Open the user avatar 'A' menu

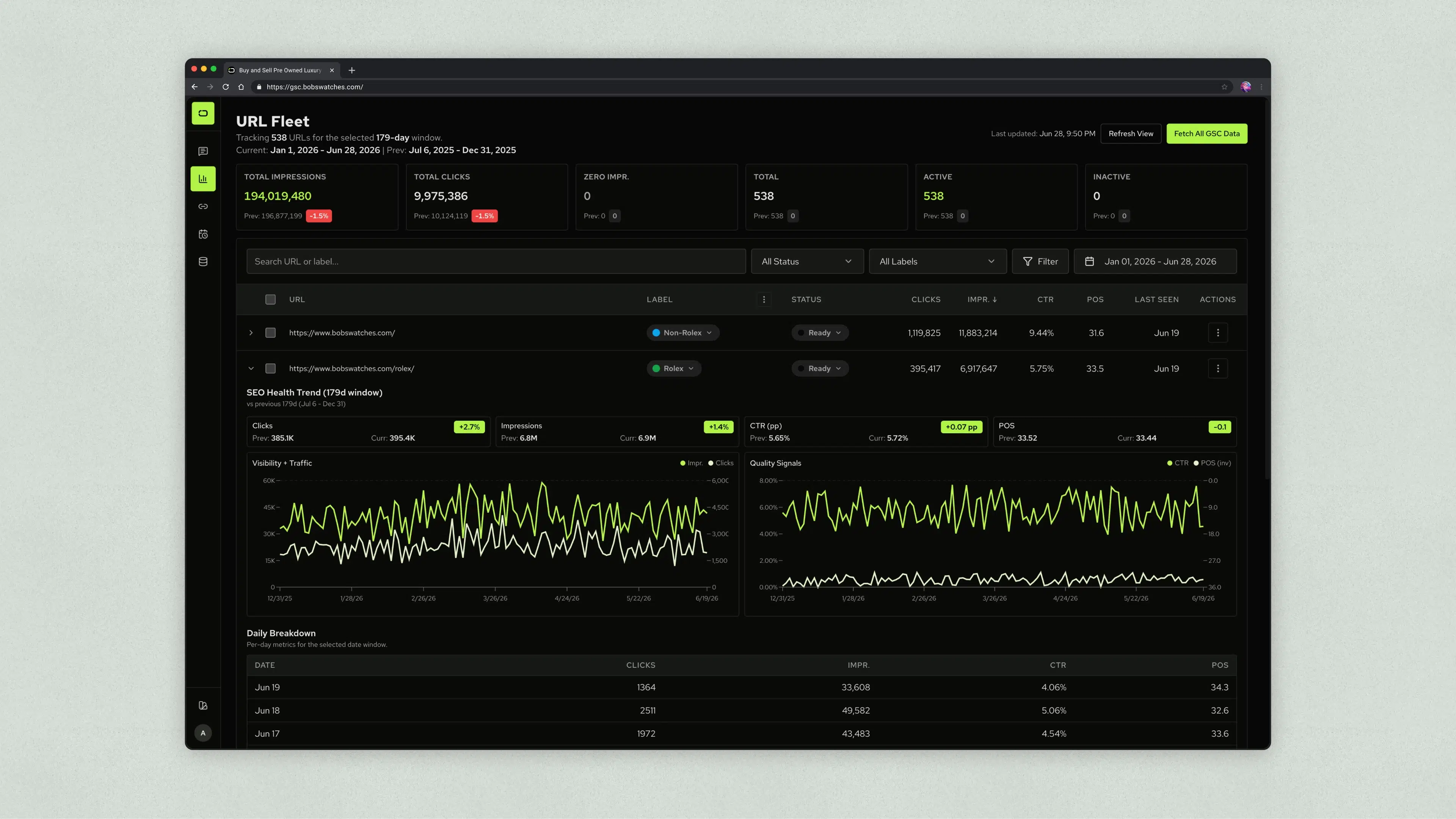pos(203,733)
